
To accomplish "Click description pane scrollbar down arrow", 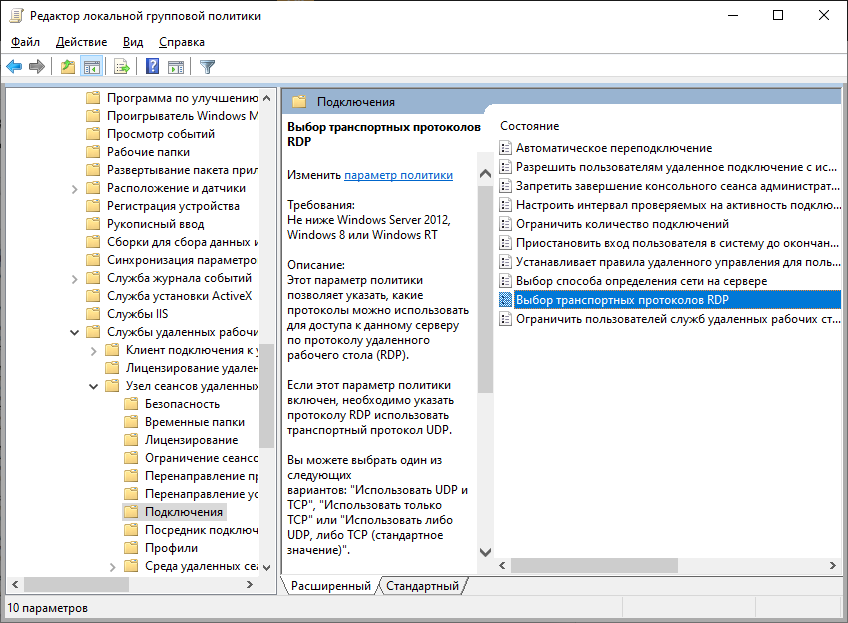I will (x=485, y=552).
